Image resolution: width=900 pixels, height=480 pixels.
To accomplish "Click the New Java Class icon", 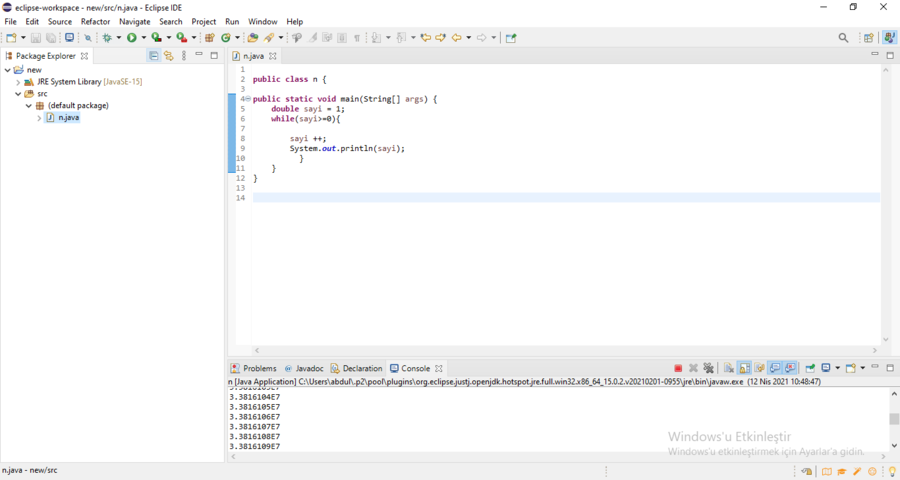I will pyautogui.click(x=226, y=38).
